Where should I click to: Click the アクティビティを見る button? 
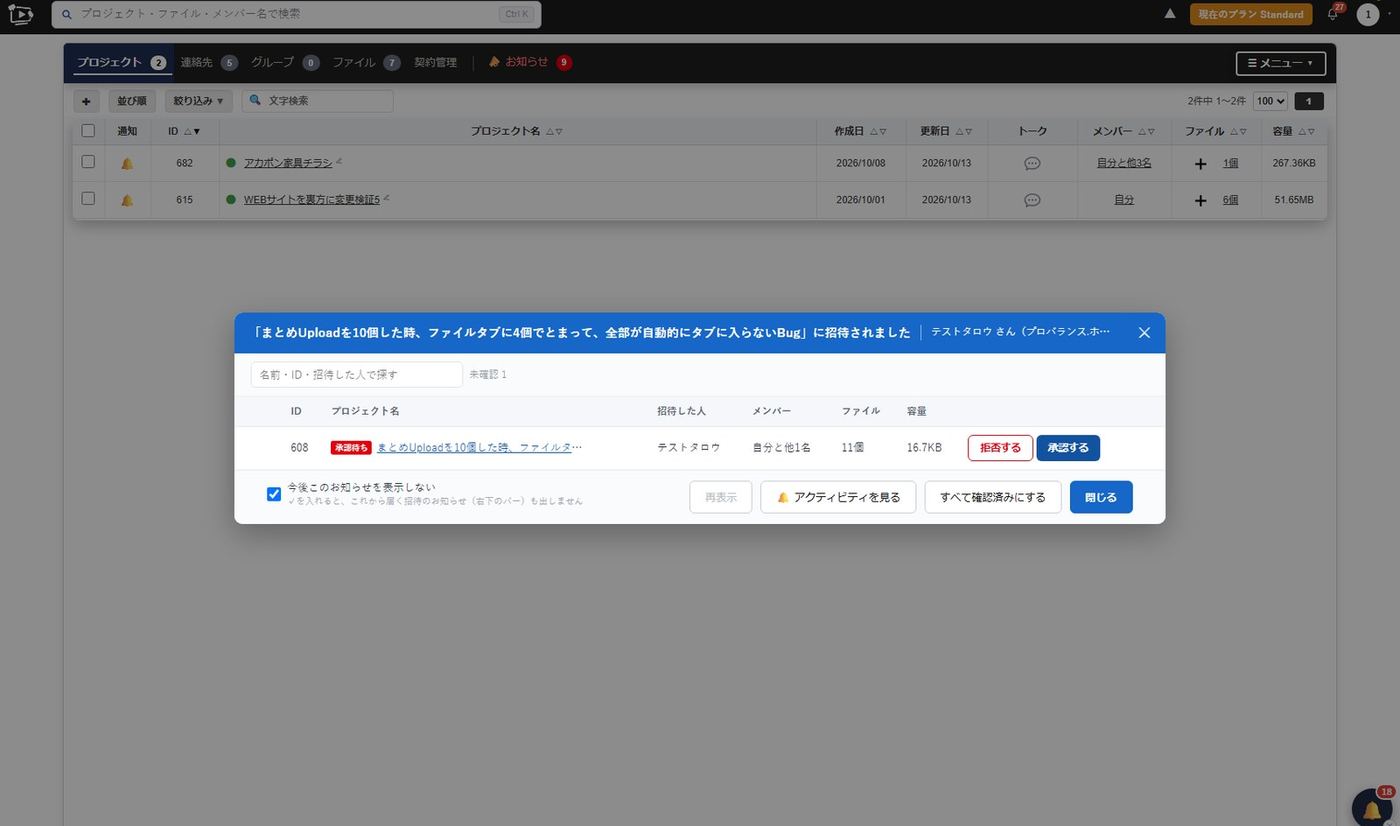point(838,497)
